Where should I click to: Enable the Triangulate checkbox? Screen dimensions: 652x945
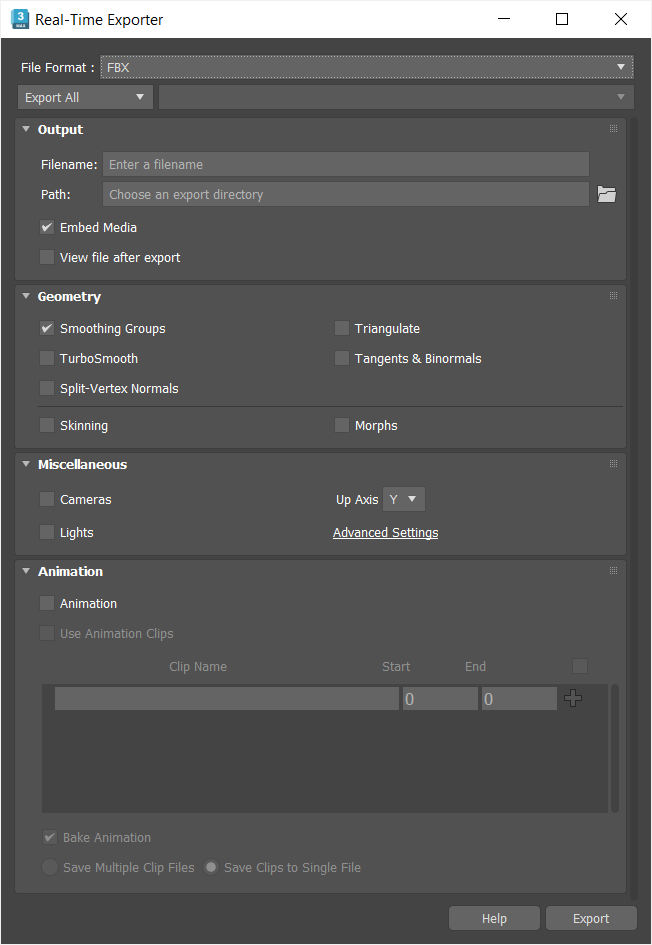tap(342, 329)
